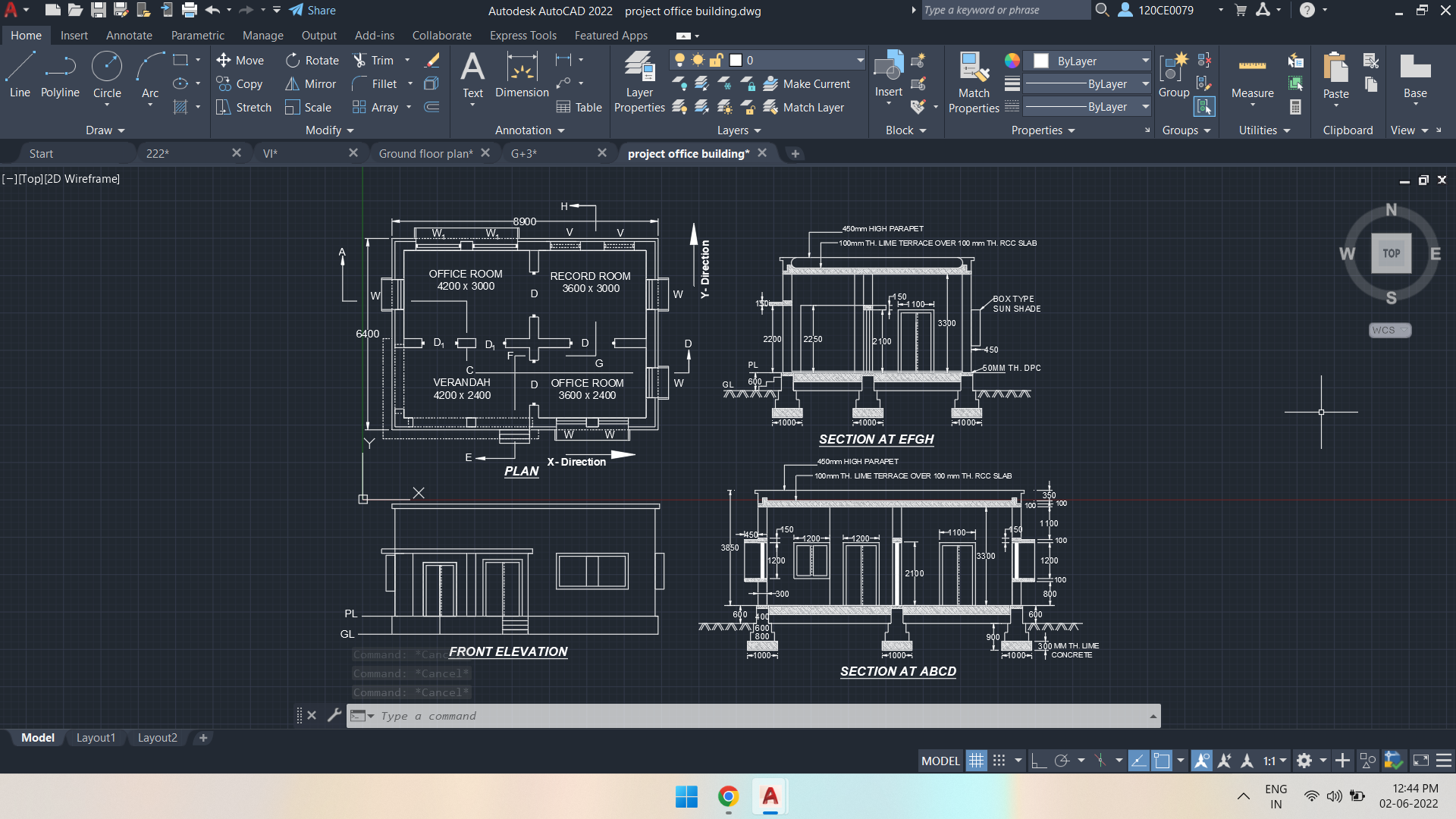Viewport: 1456px width, 819px height.
Task: Switch to the Annotate ribbon tab
Action: [x=129, y=35]
